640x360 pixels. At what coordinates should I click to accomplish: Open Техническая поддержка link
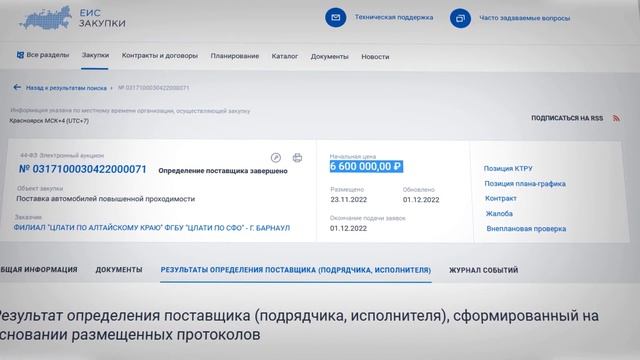[393, 17]
